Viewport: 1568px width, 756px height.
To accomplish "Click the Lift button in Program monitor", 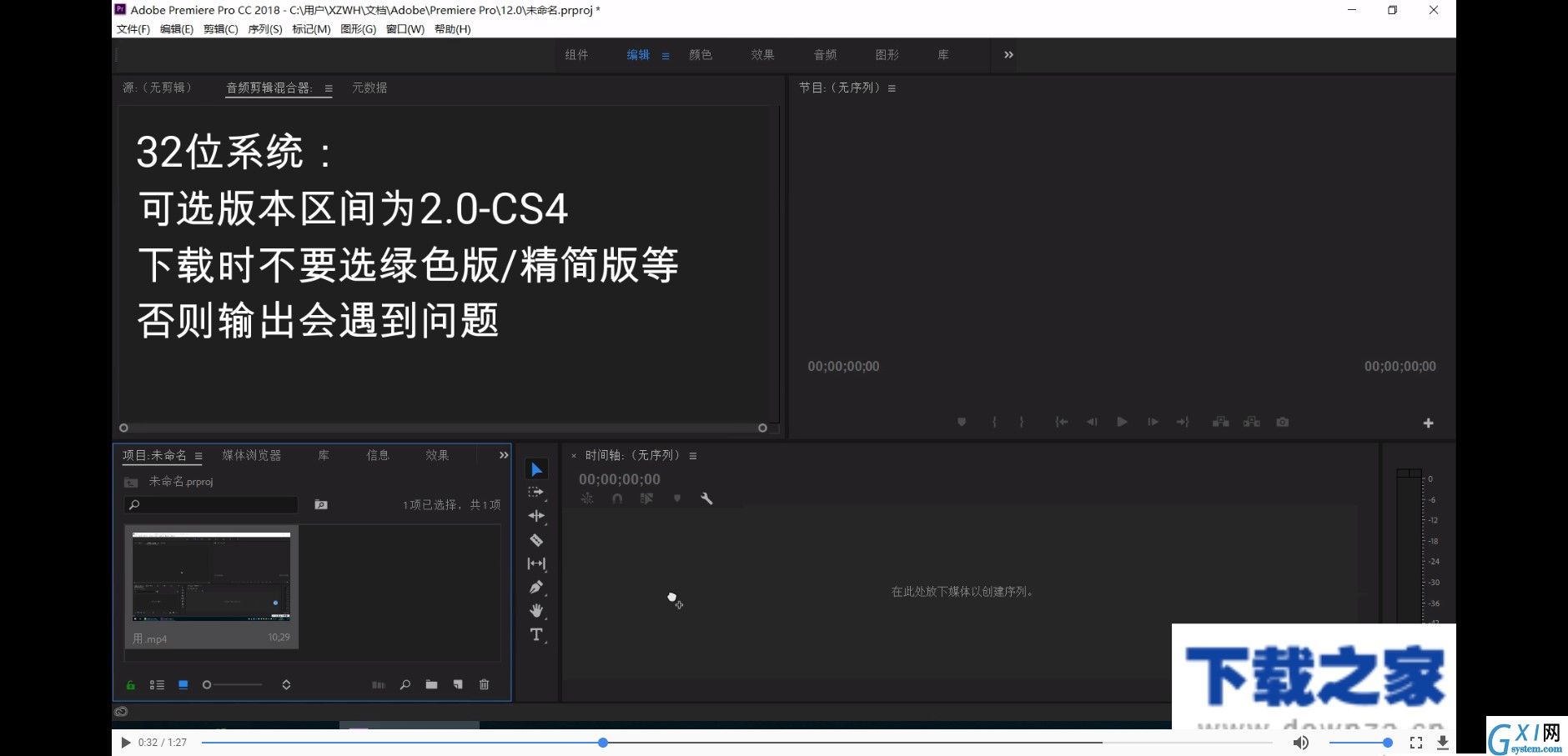I will pos(1221,423).
